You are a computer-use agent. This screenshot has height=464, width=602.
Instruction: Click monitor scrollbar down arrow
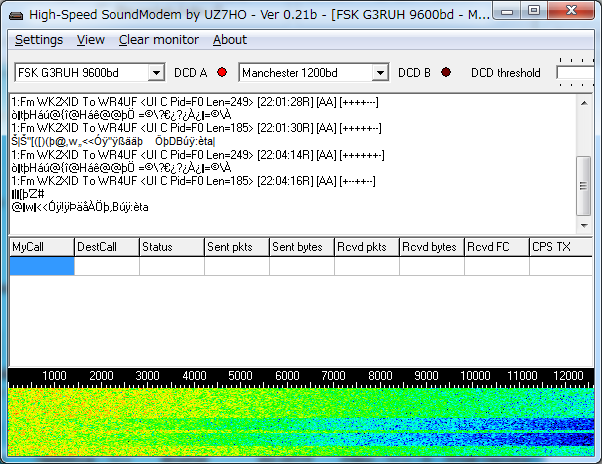[x=584, y=226]
